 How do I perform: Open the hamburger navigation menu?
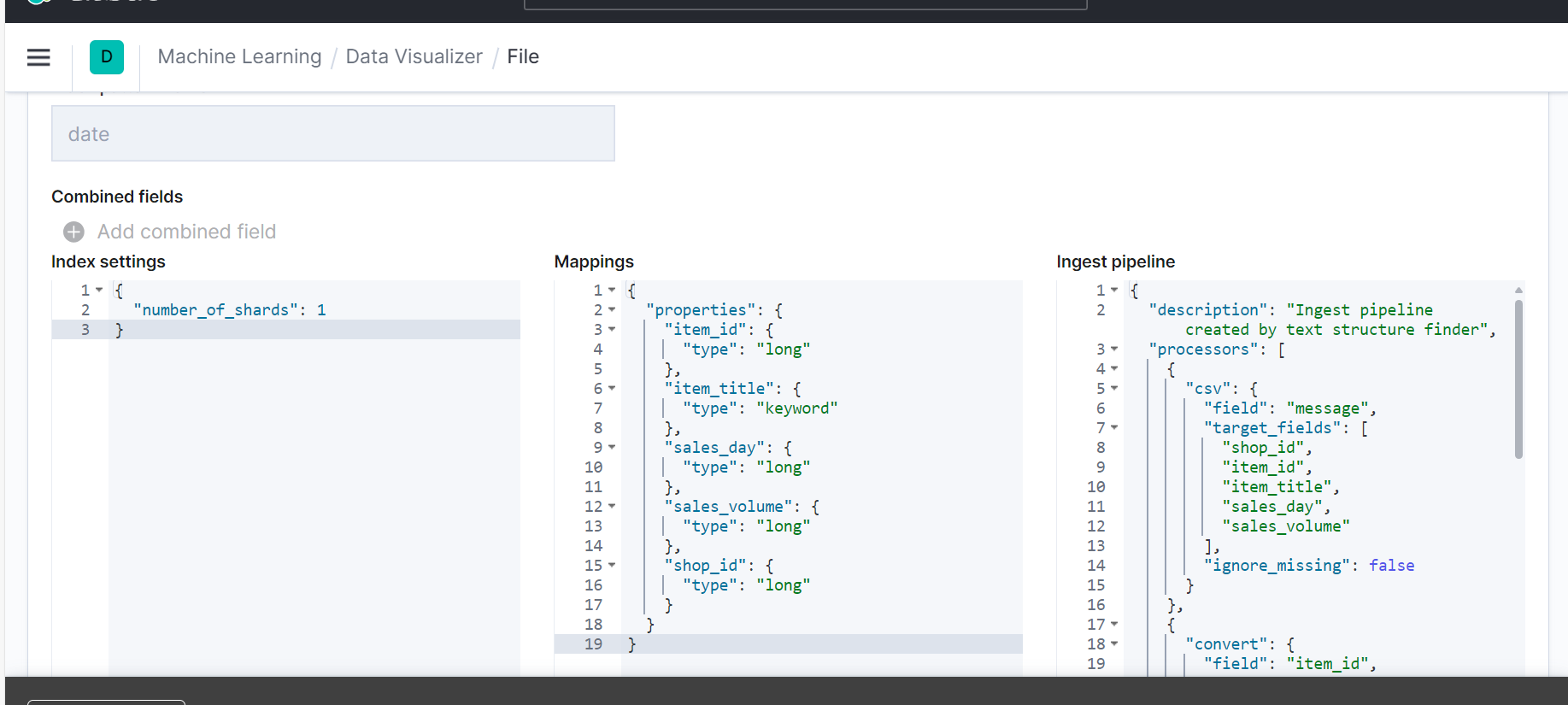tap(38, 57)
